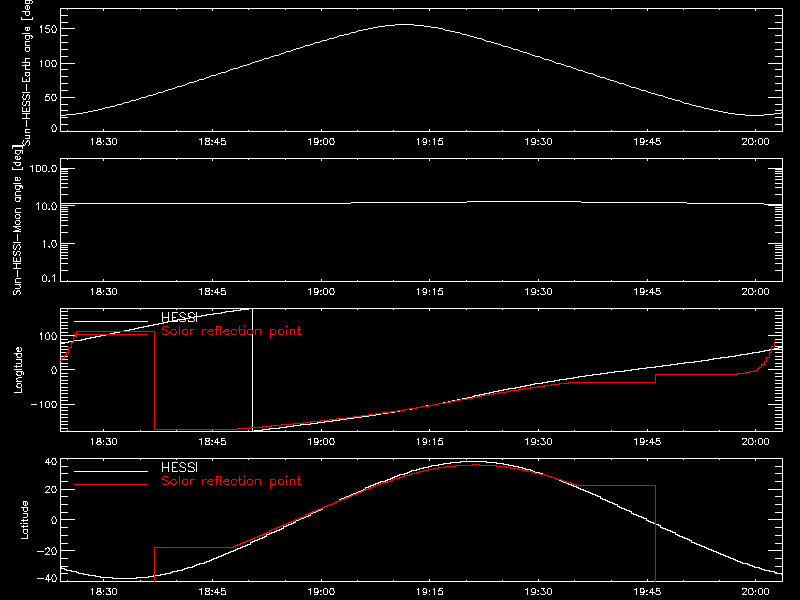Click the 100.0 tick on Moon angle axis
The image size is (800, 600).
[x=43, y=169]
